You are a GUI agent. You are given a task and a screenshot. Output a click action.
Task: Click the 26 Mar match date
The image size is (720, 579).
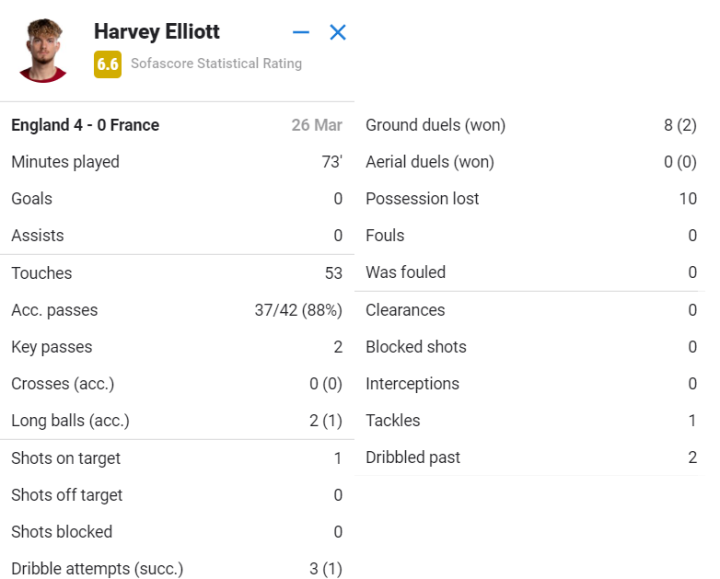316,125
